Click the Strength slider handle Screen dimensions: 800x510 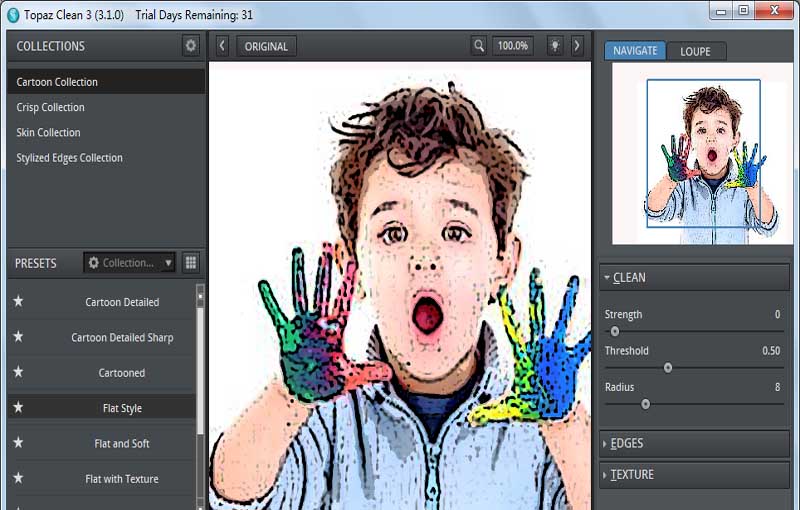point(615,332)
